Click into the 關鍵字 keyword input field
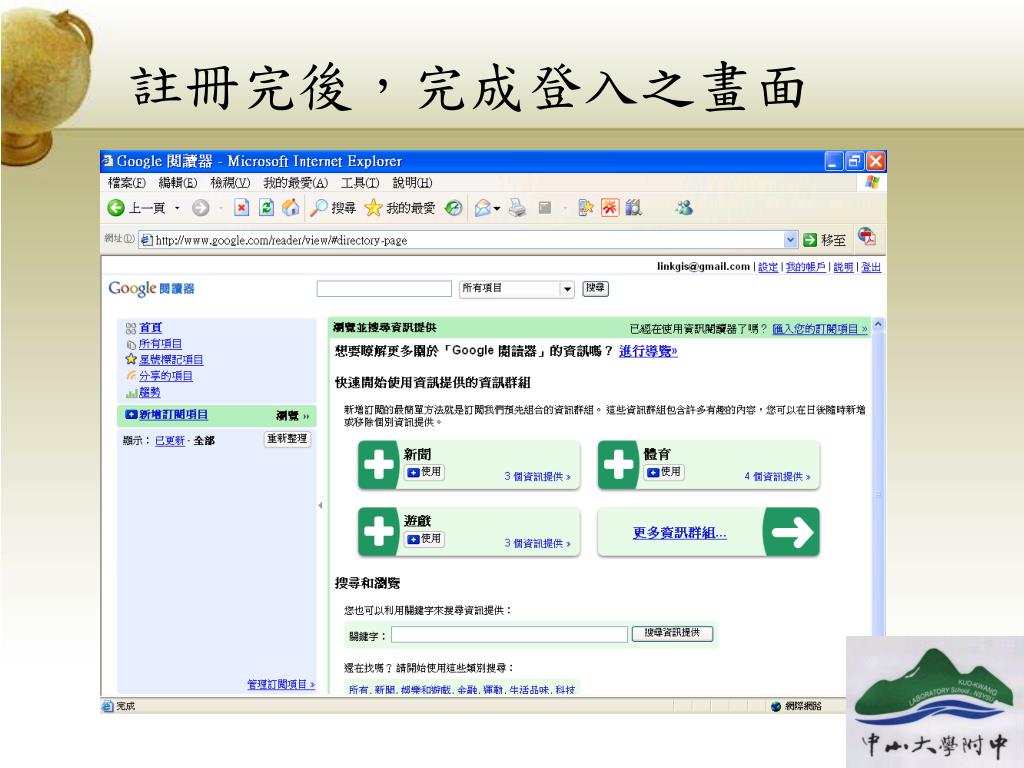This screenshot has width=1024, height=768. point(509,634)
